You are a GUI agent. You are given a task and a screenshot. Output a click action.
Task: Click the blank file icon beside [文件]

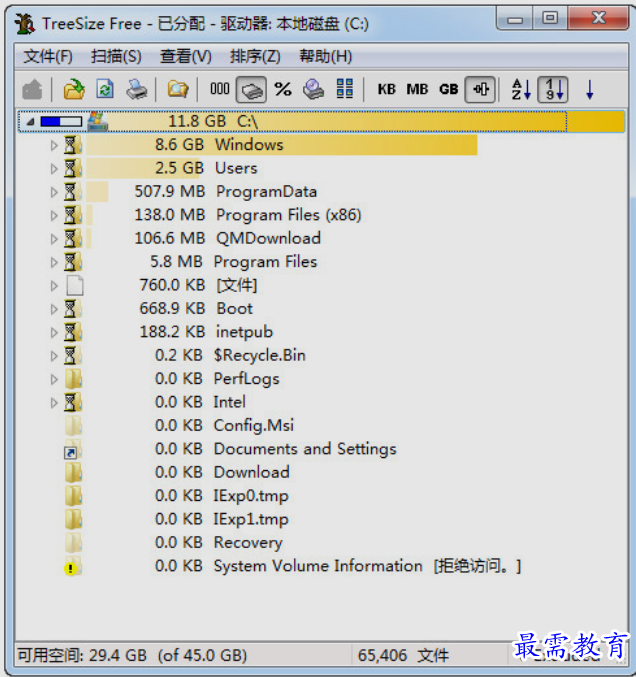[75, 285]
